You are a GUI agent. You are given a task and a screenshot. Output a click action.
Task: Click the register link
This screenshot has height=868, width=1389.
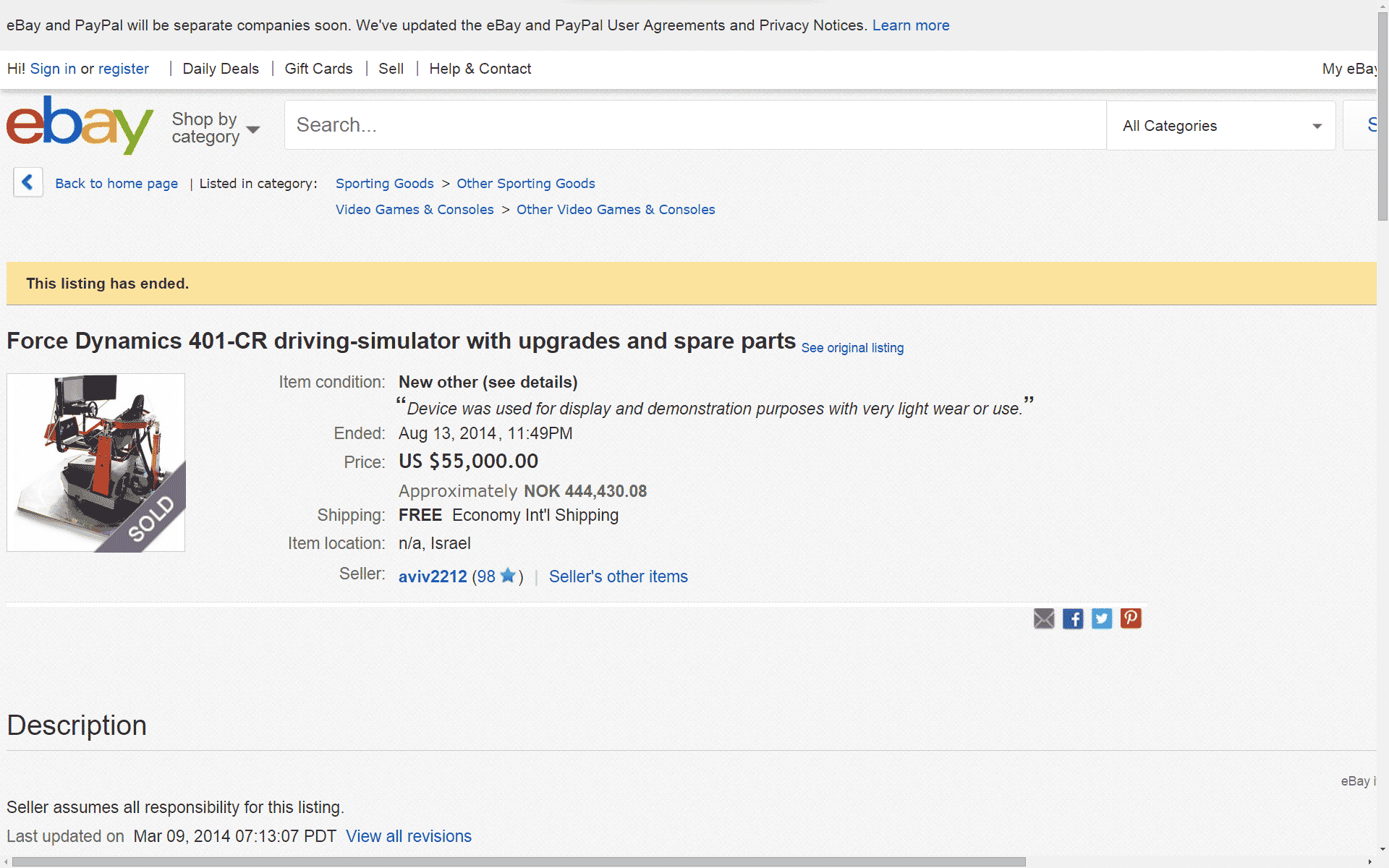[124, 69]
